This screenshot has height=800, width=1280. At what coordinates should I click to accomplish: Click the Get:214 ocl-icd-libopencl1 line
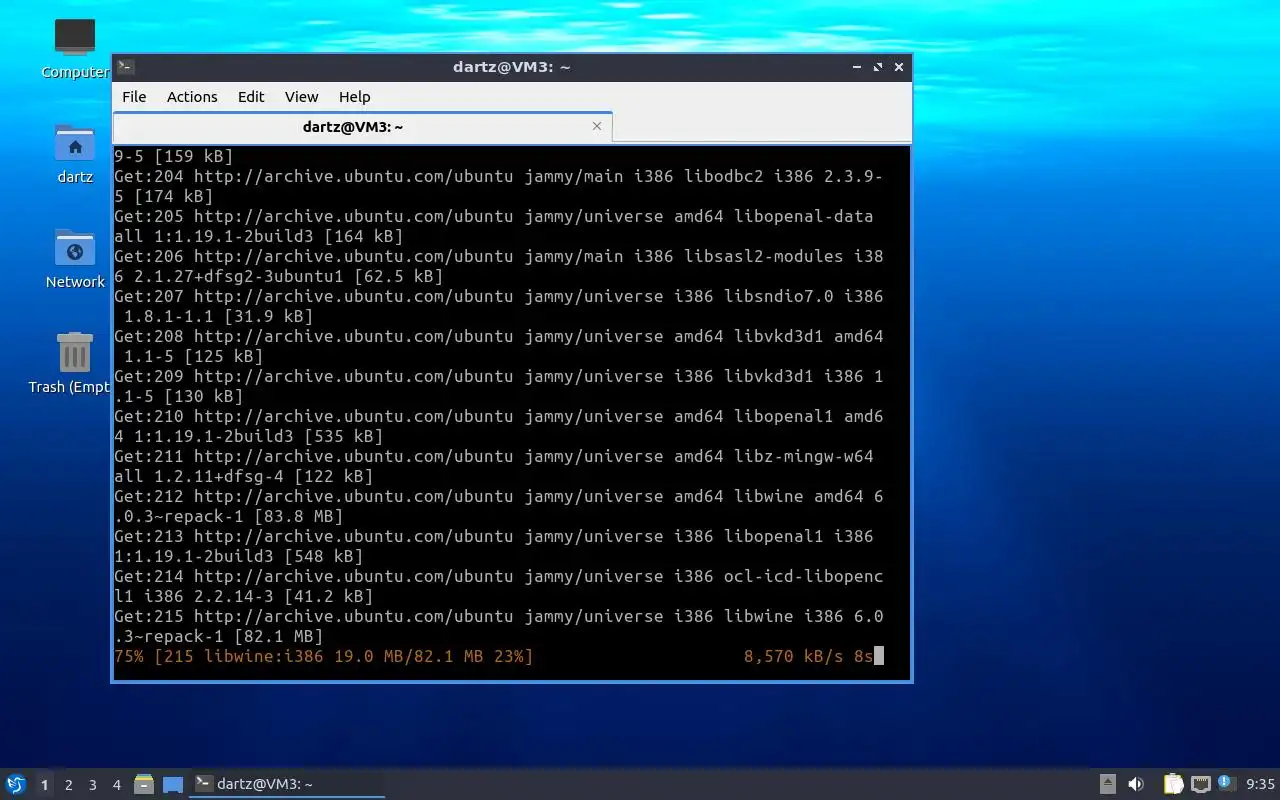[499, 586]
